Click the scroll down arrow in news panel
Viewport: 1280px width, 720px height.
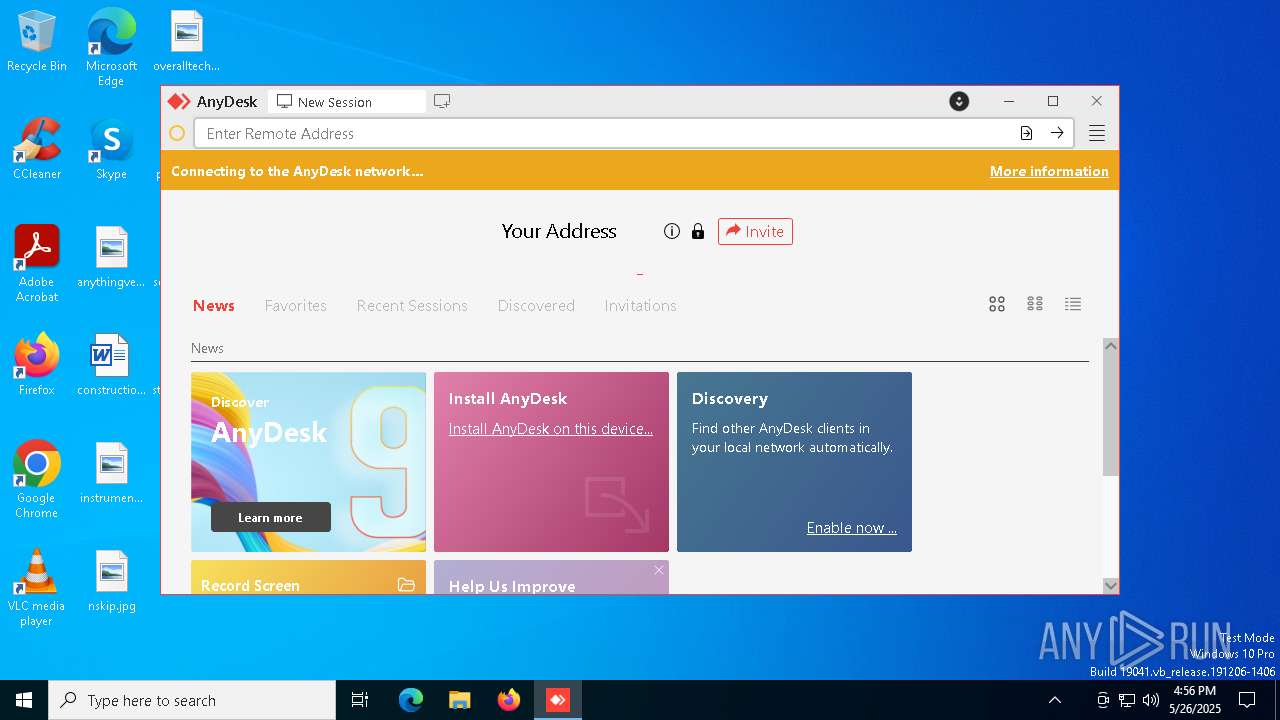point(1110,585)
